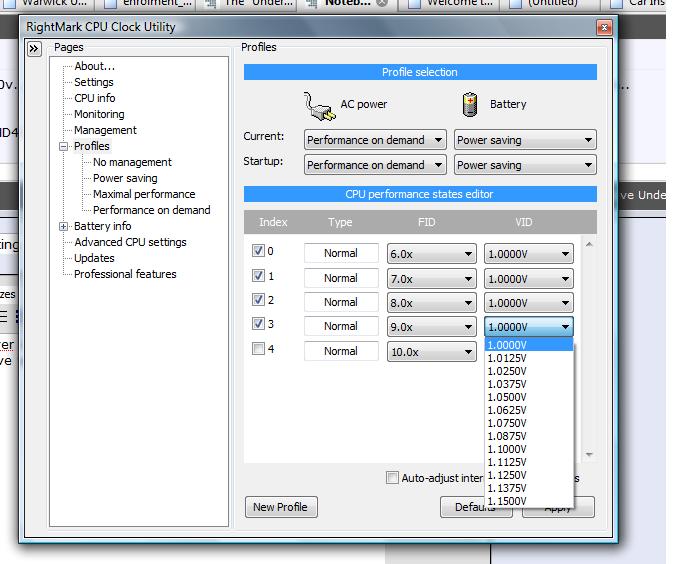Choose 1.0375V in the voltage list
Image resolution: width=683 pixels, height=564 pixels.
click(529, 384)
